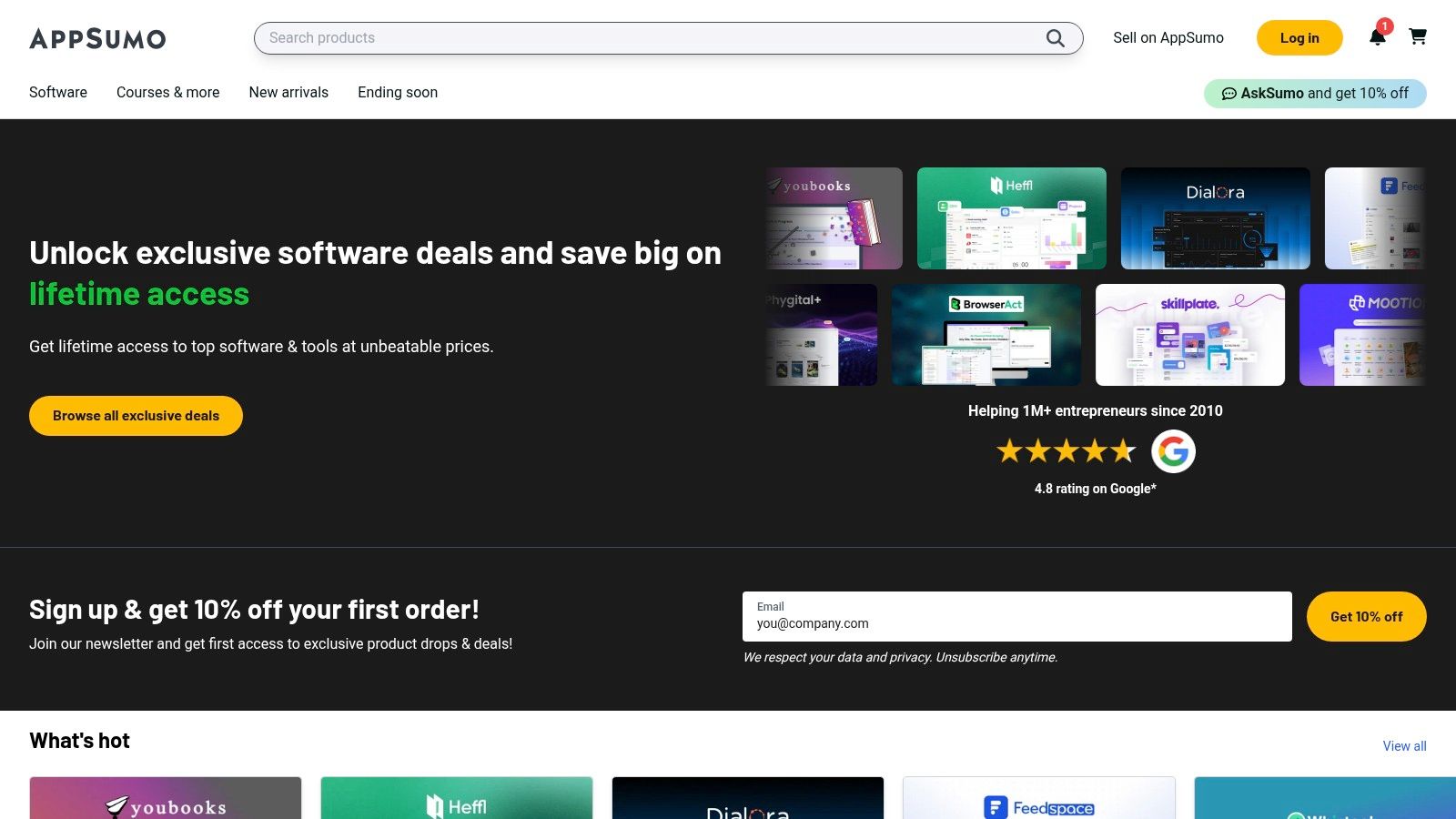The image size is (1456, 819).
Task: Click the Get 10% off button
Action: point(1366,617)
